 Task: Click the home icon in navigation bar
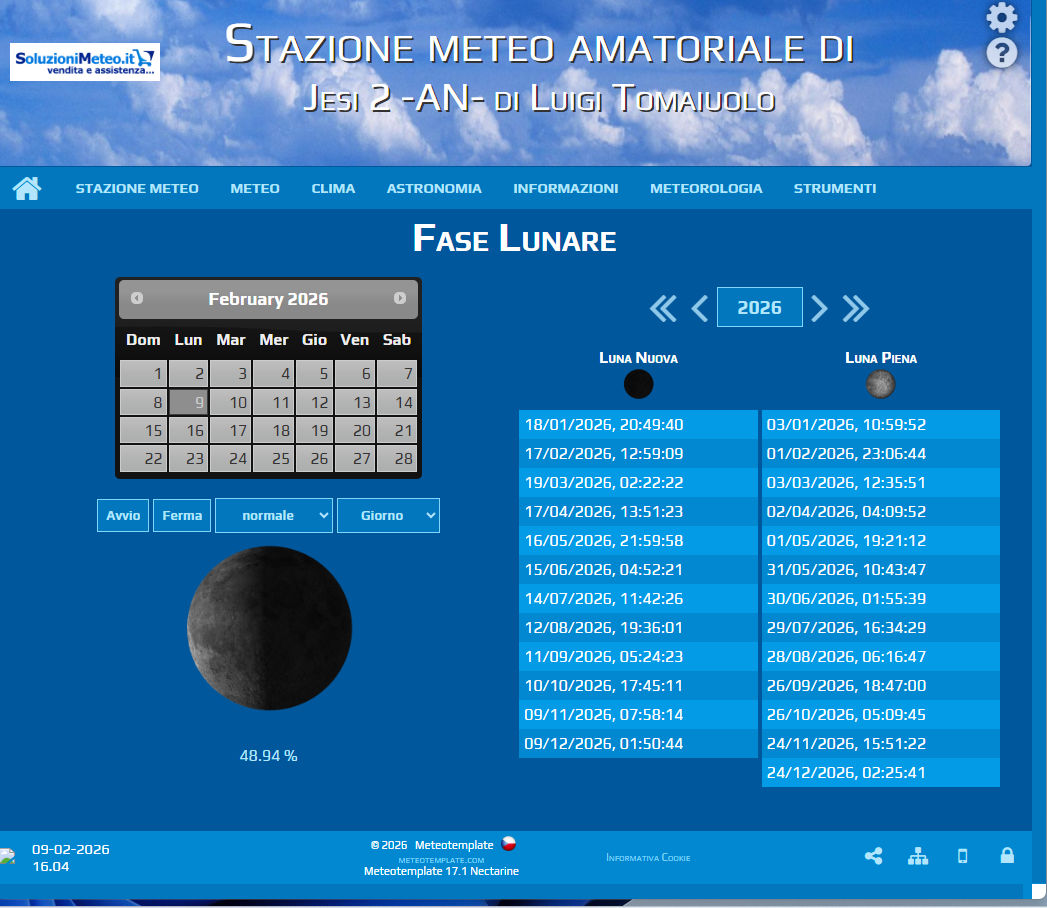(27, 188)
